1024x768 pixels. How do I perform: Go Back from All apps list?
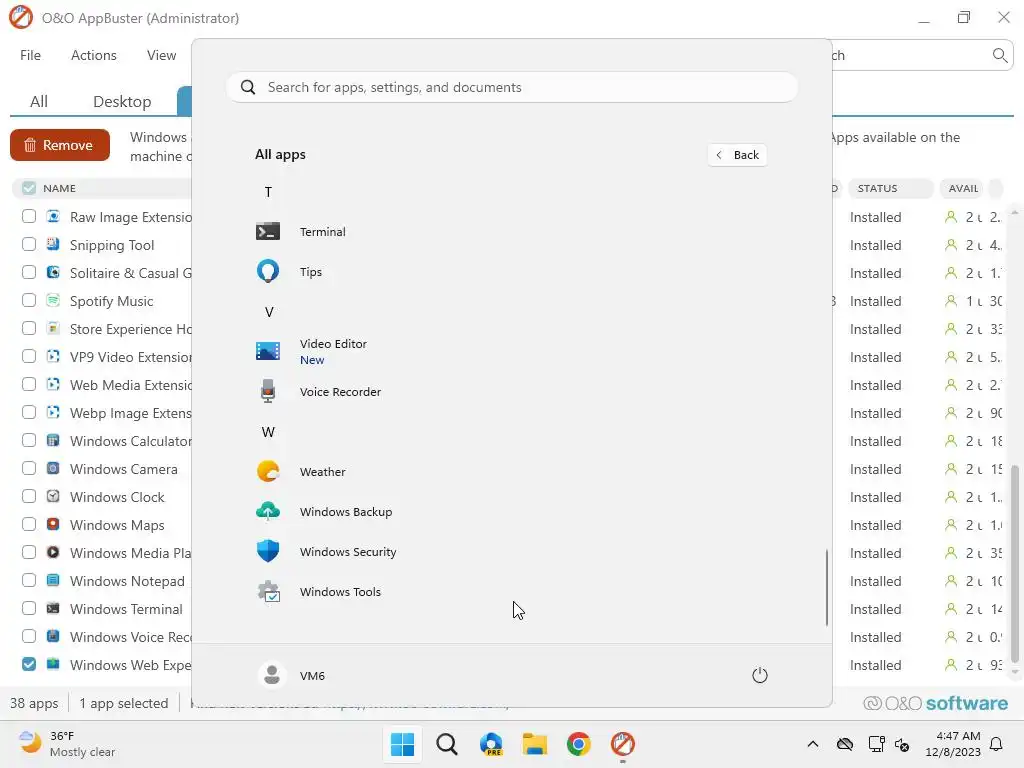tap(737, 155)
